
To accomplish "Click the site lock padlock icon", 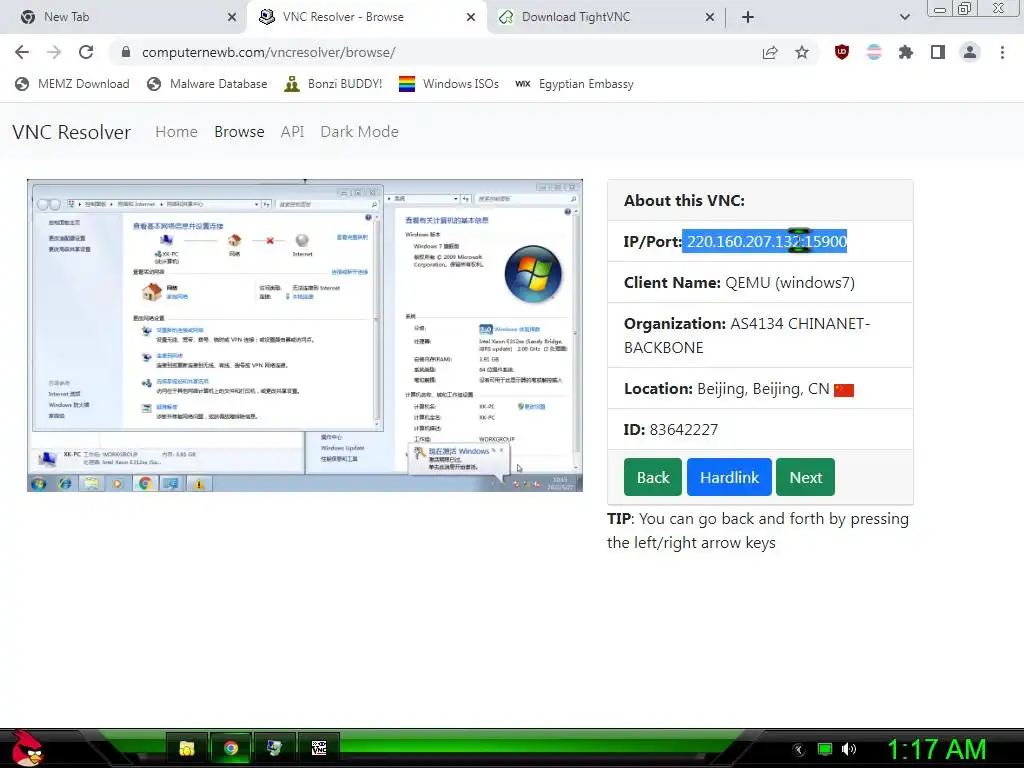I will (126, 52).
